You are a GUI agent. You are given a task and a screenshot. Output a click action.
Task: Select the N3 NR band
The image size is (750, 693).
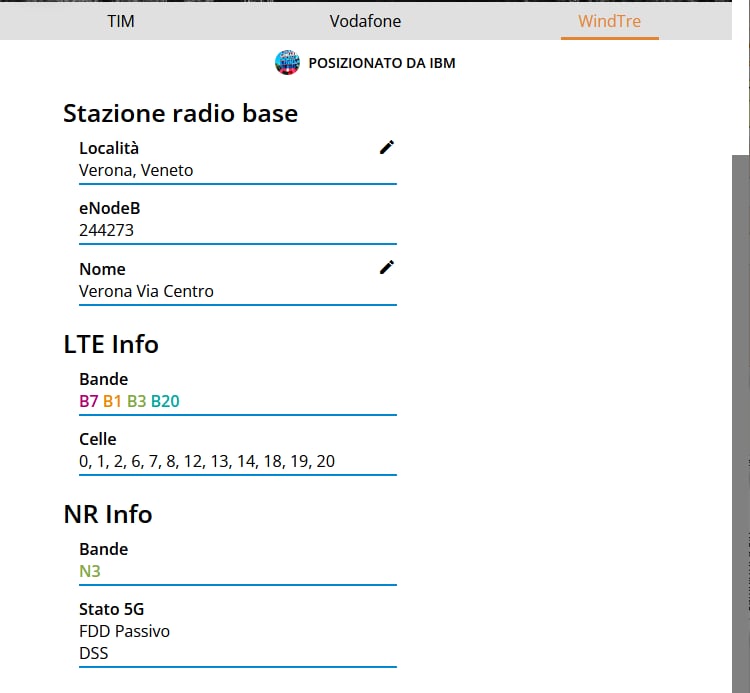coord(90,571)
